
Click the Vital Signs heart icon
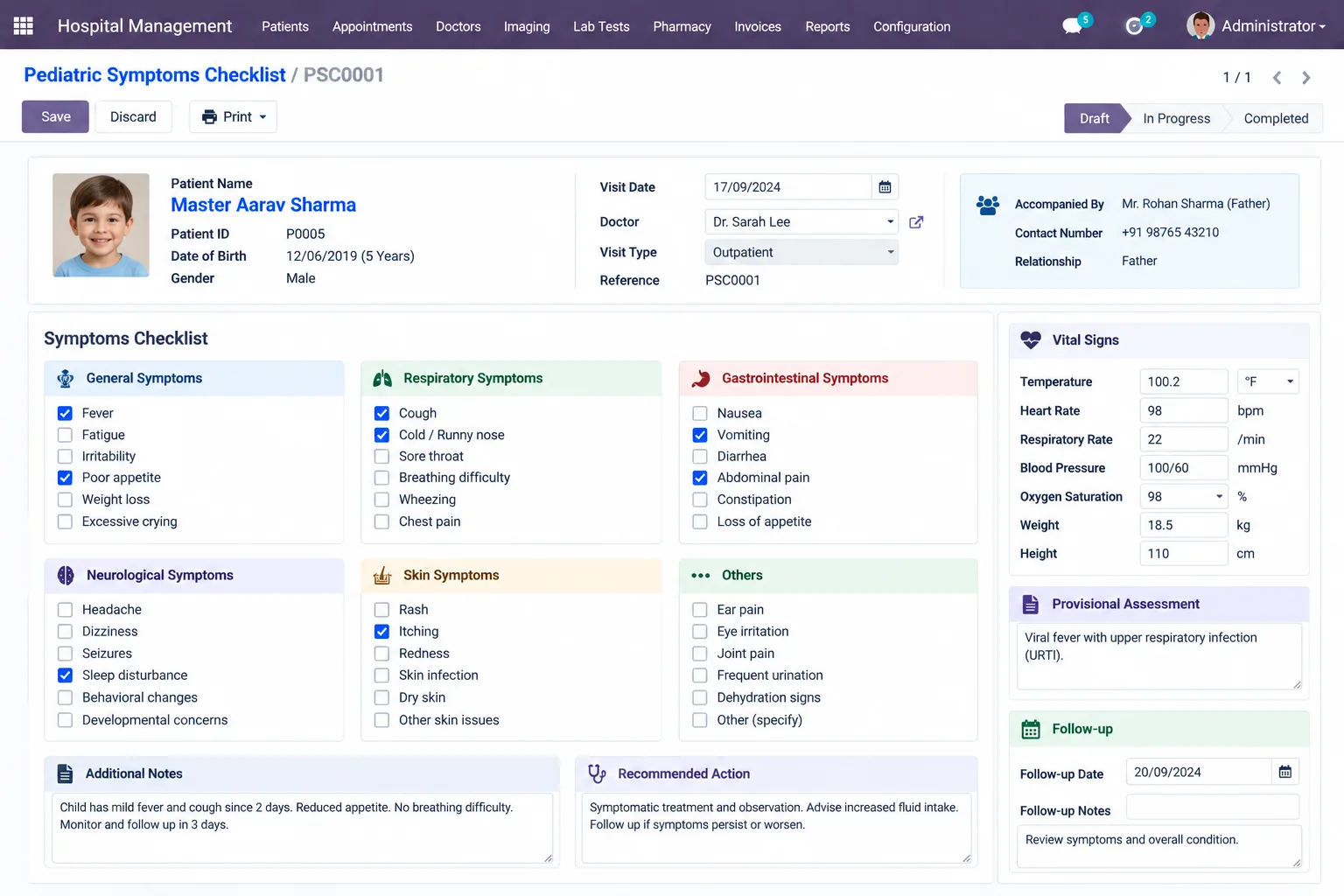point(1031,340)
